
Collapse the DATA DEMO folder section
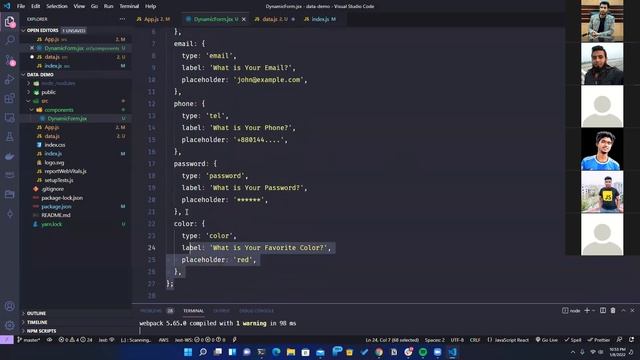coord(23,75)
